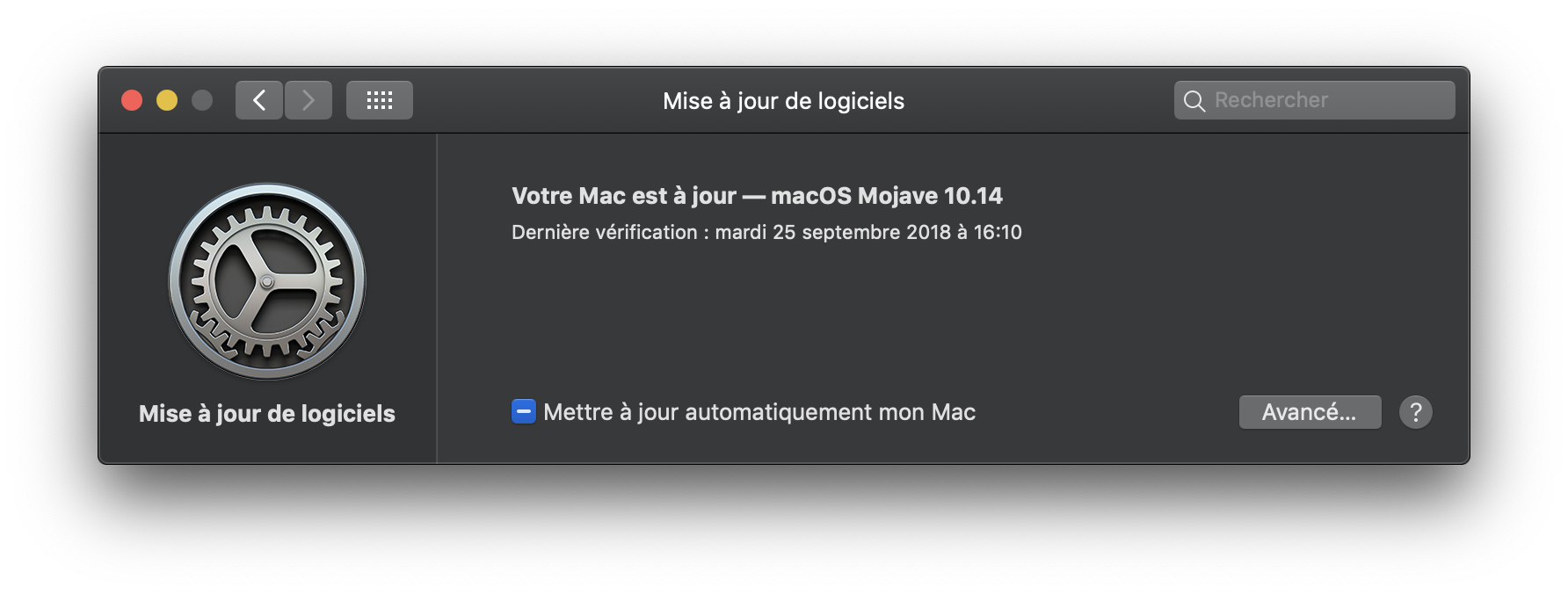Image resolution: width=1568 pixels, height=594 pixels.
Task: Click the 'Rechercher' placeholder text
Action: (x=1271, y=100)
